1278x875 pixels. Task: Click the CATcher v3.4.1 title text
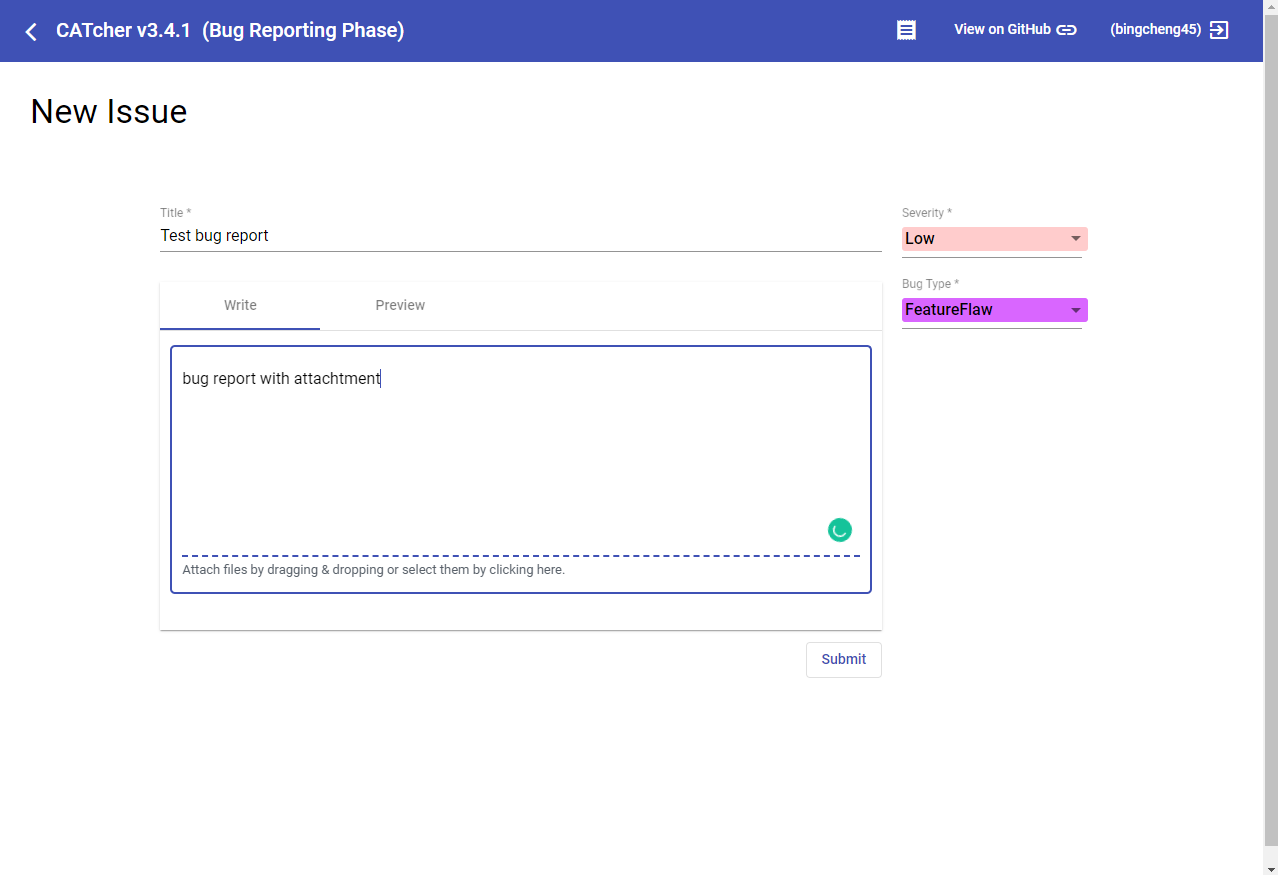coord(123,30)
